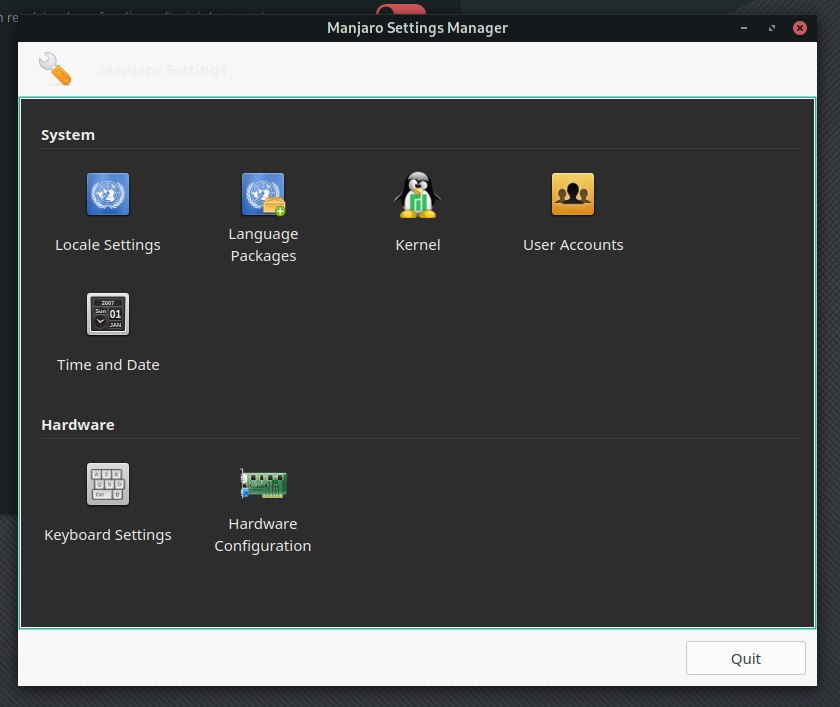Screen dimensions: 840x707
Task: Click the "User Accounts" label
Action: [573, 245]
